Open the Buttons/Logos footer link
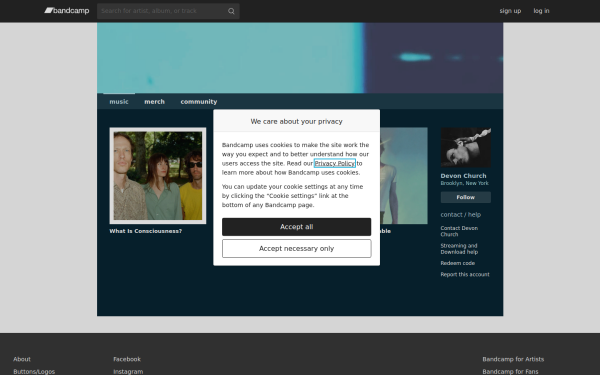Screen dimensions: 600x375 point(34,372)
